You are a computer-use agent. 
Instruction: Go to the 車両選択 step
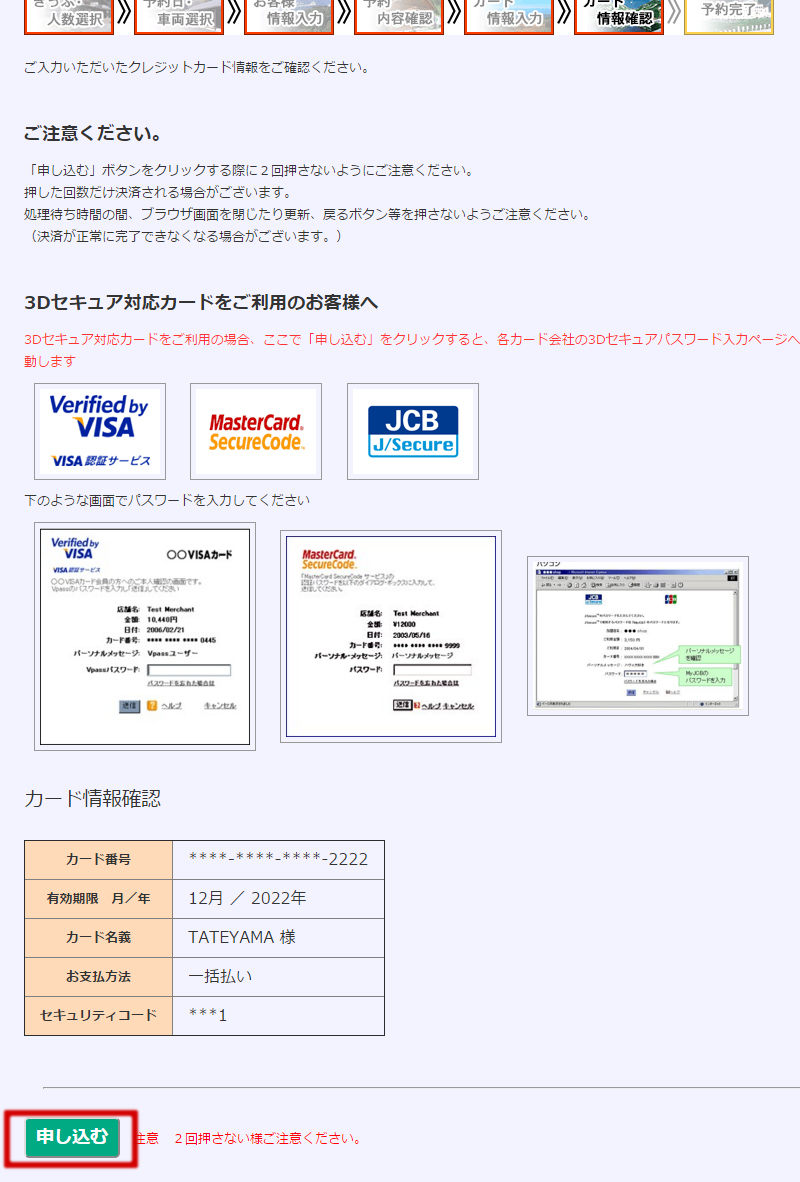point(179,17)
